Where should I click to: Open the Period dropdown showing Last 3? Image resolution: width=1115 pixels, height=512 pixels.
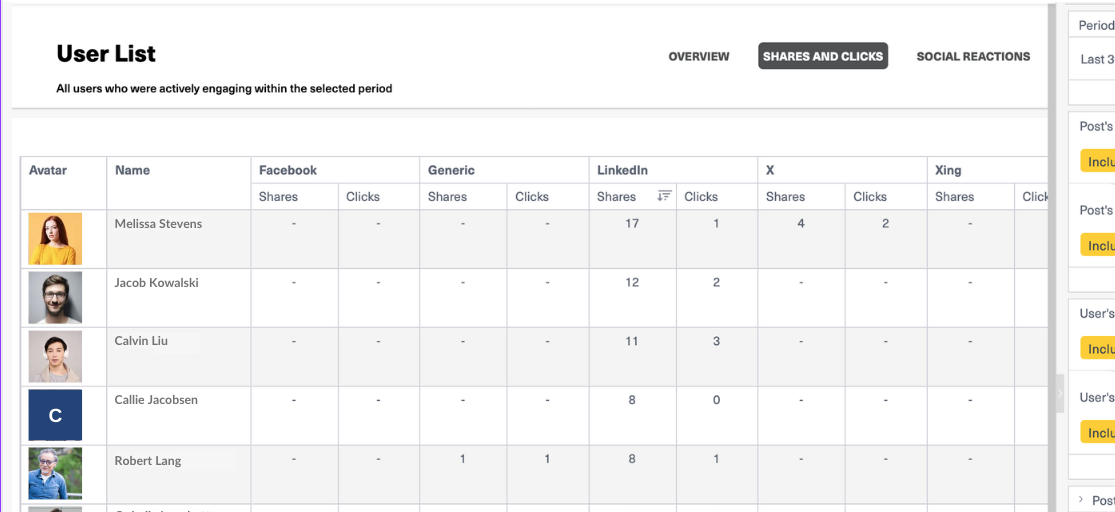pos(1092,59)
